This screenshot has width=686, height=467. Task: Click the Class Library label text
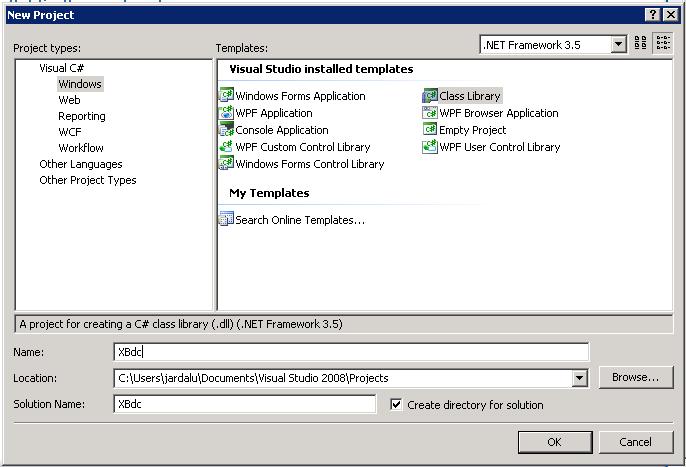point(470,96)
